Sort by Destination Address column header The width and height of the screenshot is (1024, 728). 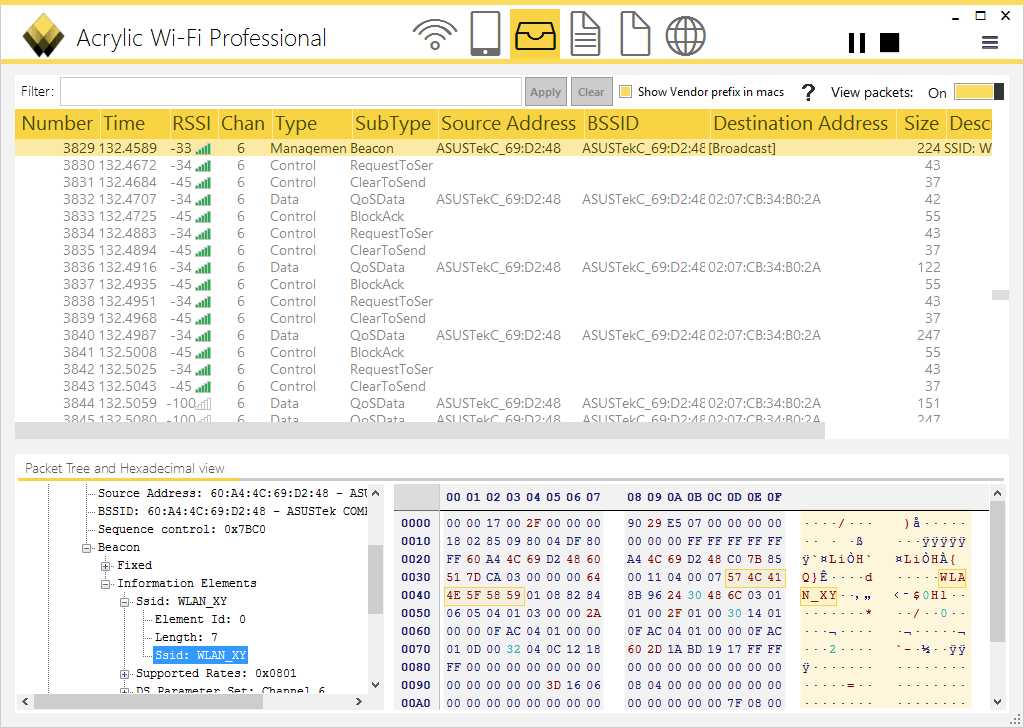coord(803,123)
